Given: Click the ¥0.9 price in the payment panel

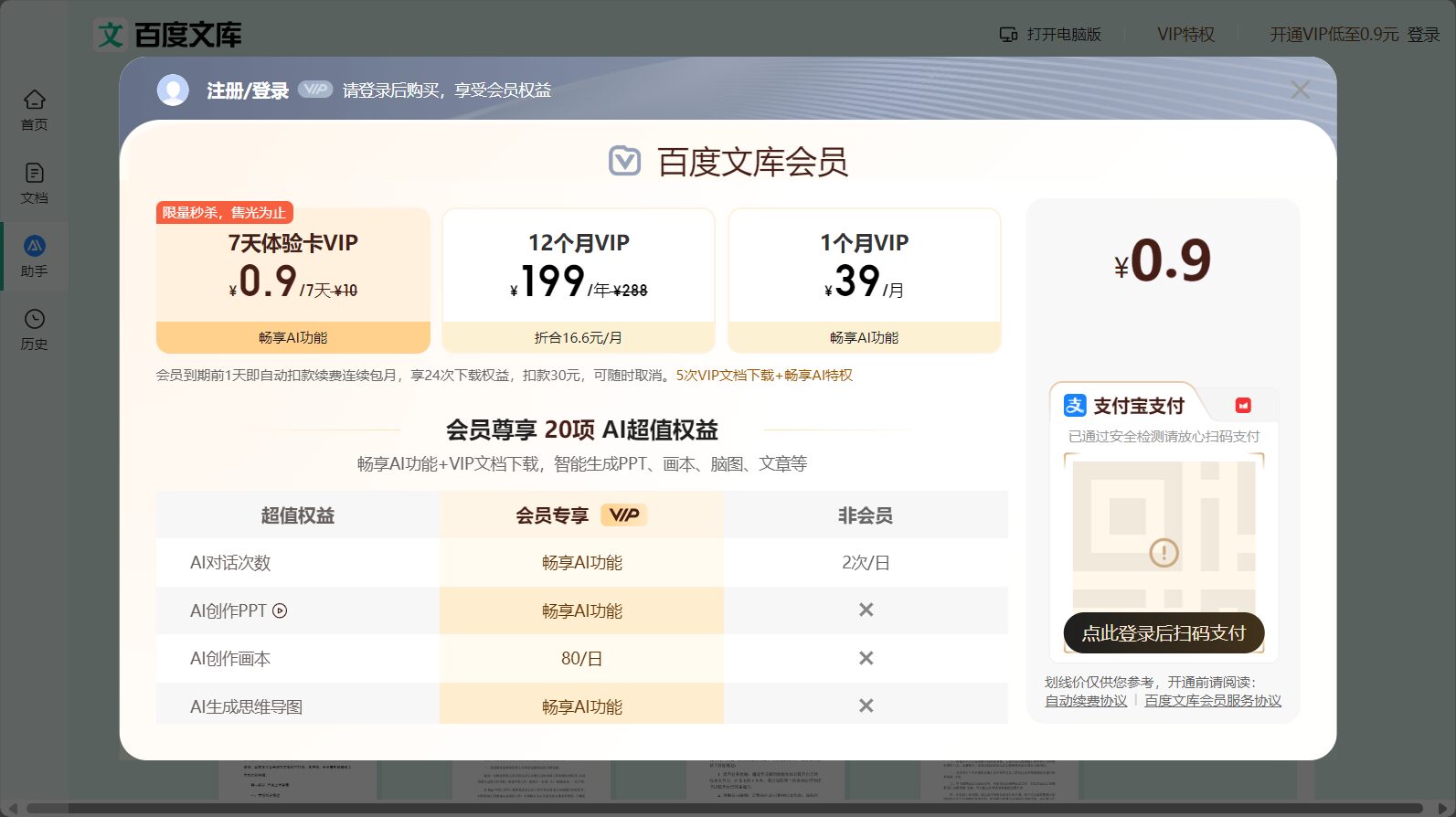Looking at the screenshot, I should (1163, 260).
